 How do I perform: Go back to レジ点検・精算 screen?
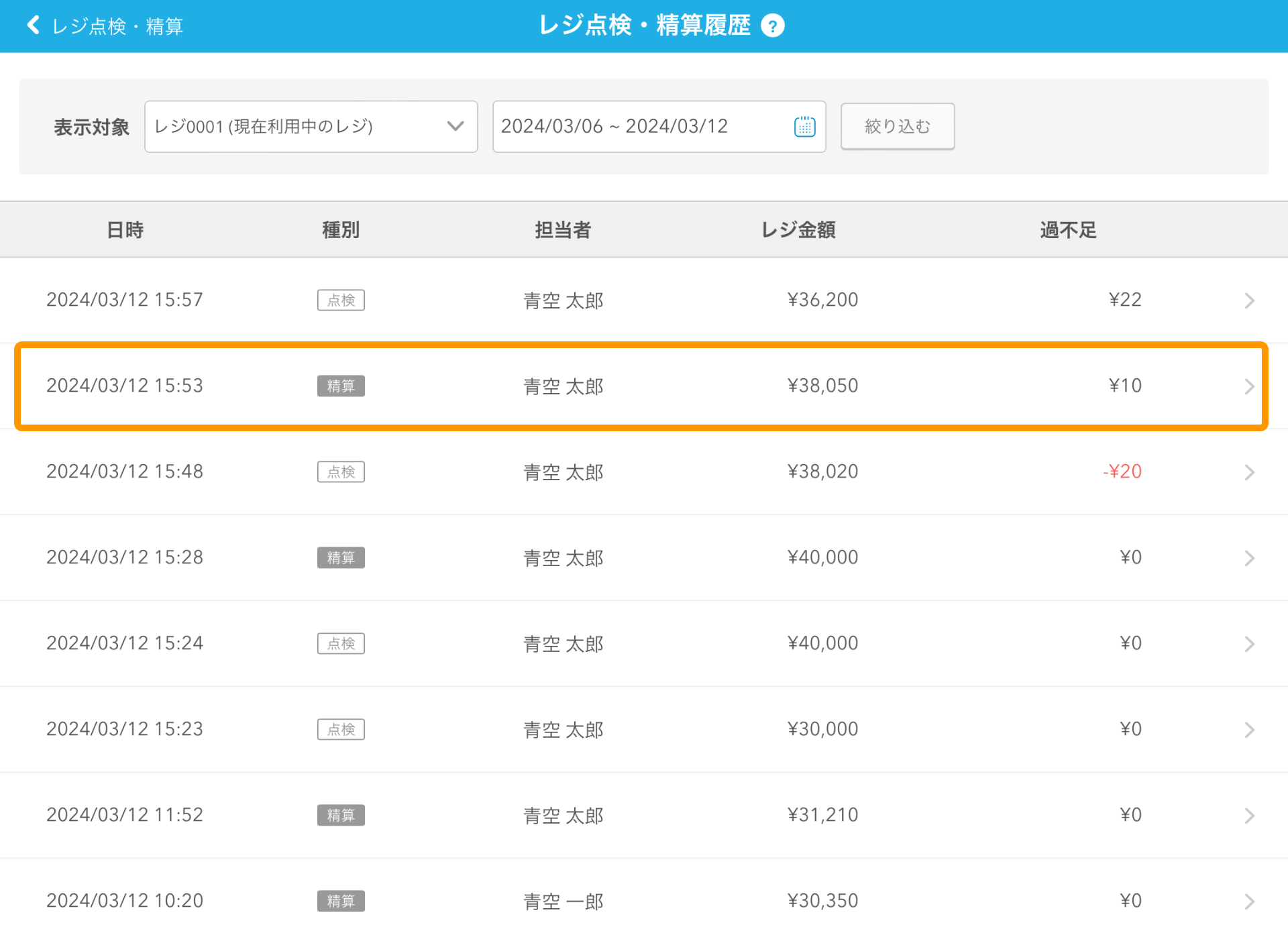click(105, 26)
